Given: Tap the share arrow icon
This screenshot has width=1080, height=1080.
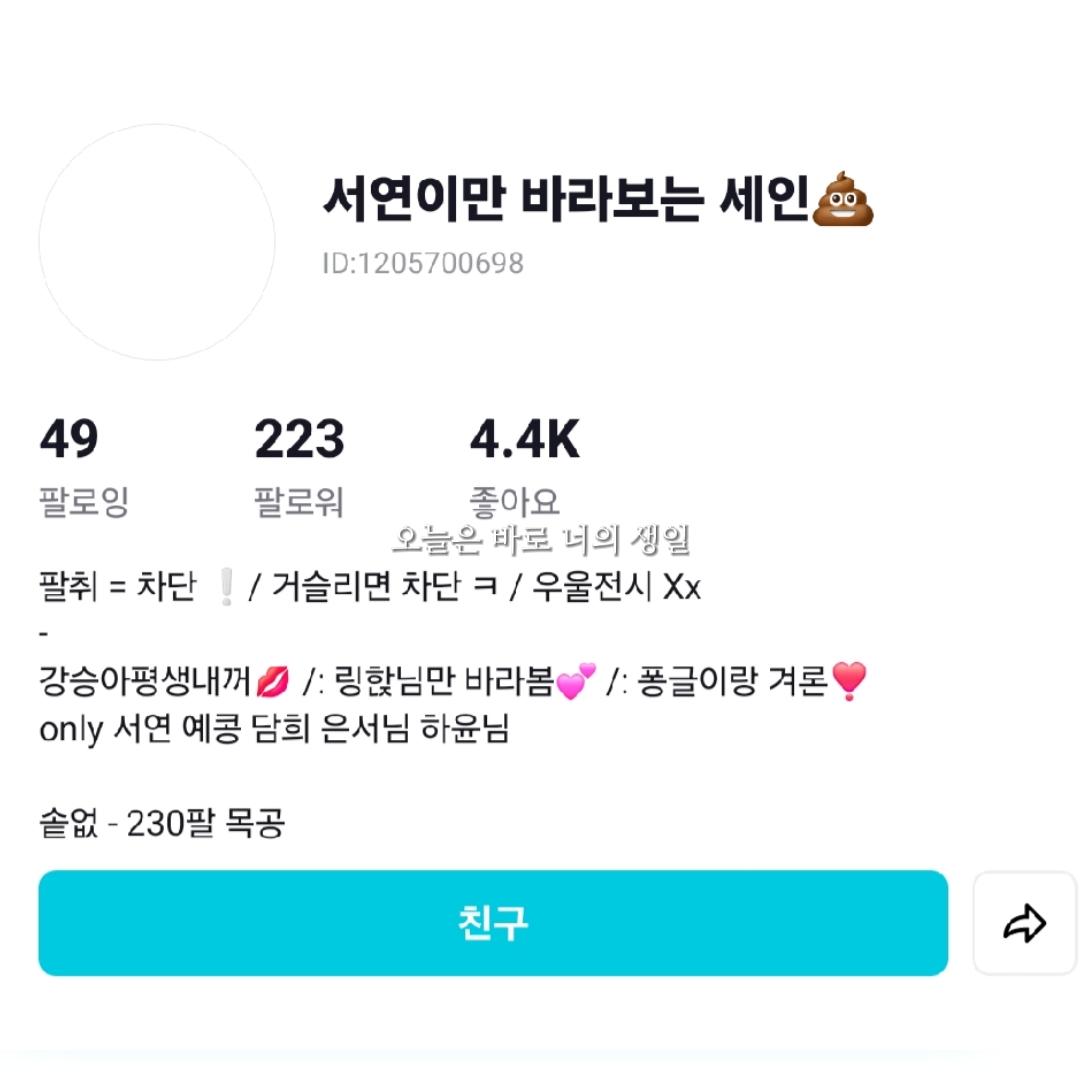Looking at the screenshot, I should 1024,923.
